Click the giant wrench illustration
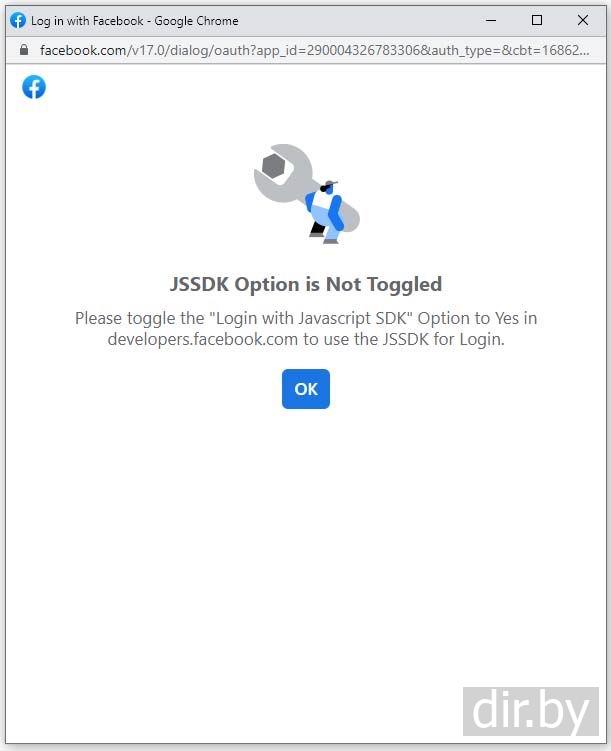Screen dimensions: 611x751 coord(306,189)
